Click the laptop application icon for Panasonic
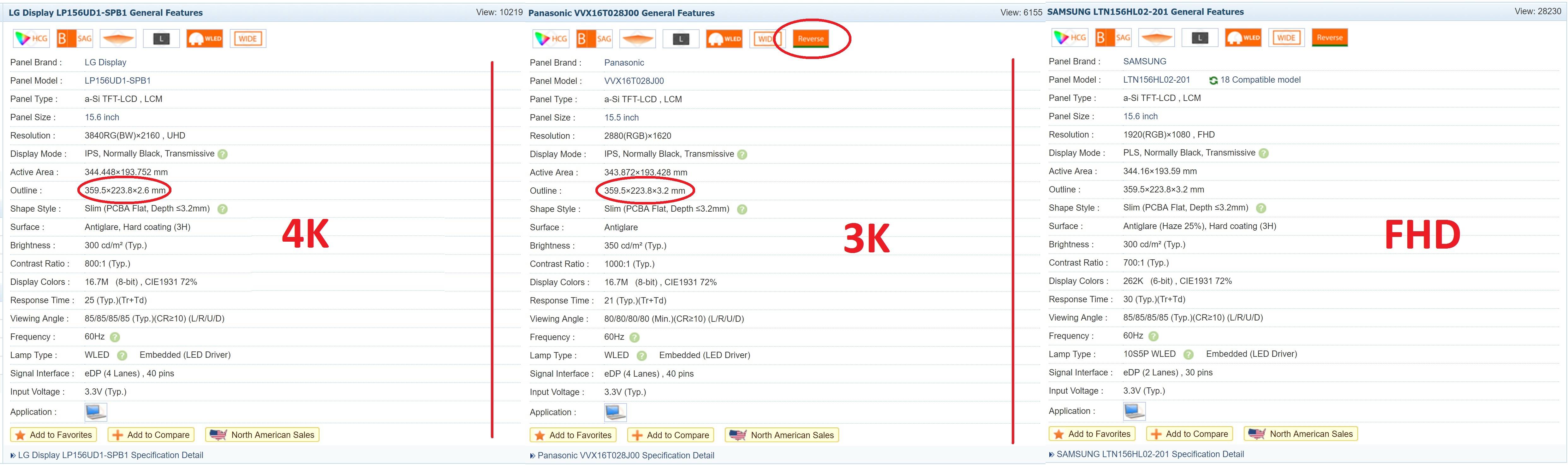 click(615, 413)
